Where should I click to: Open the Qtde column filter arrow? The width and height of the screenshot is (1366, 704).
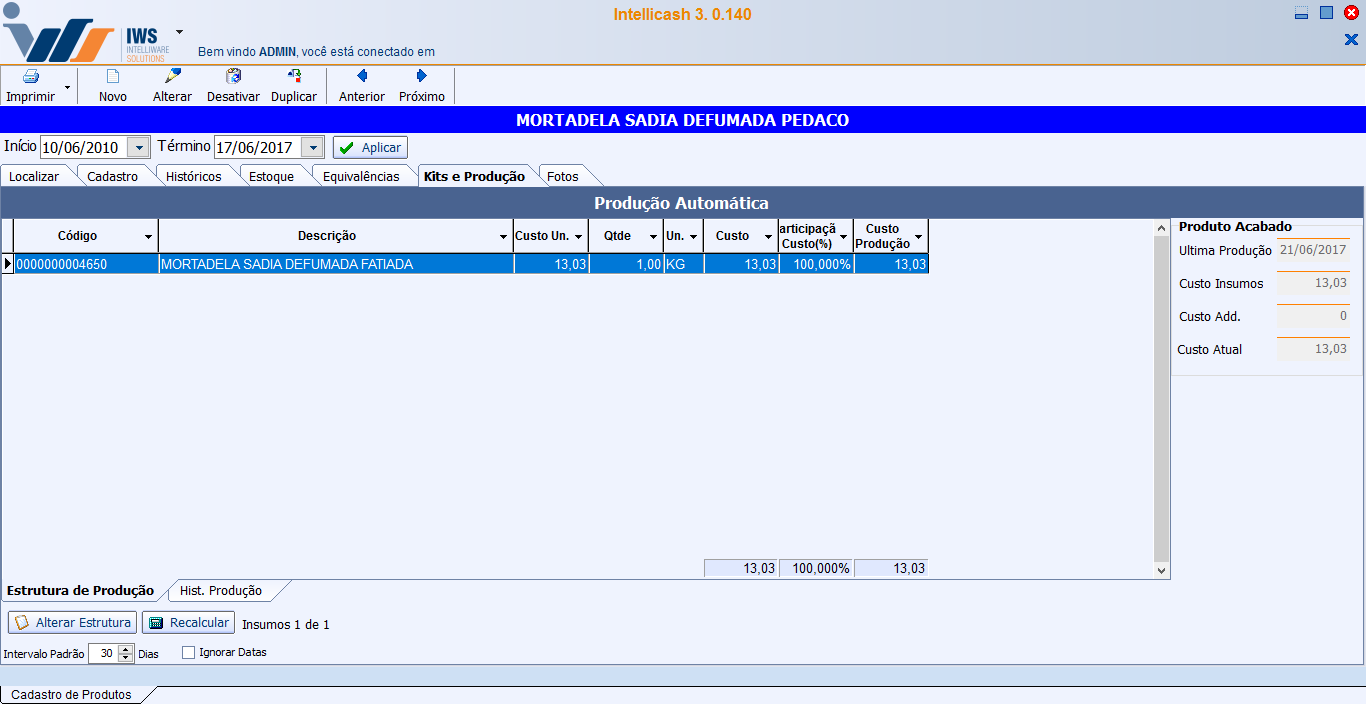[654, 237]
